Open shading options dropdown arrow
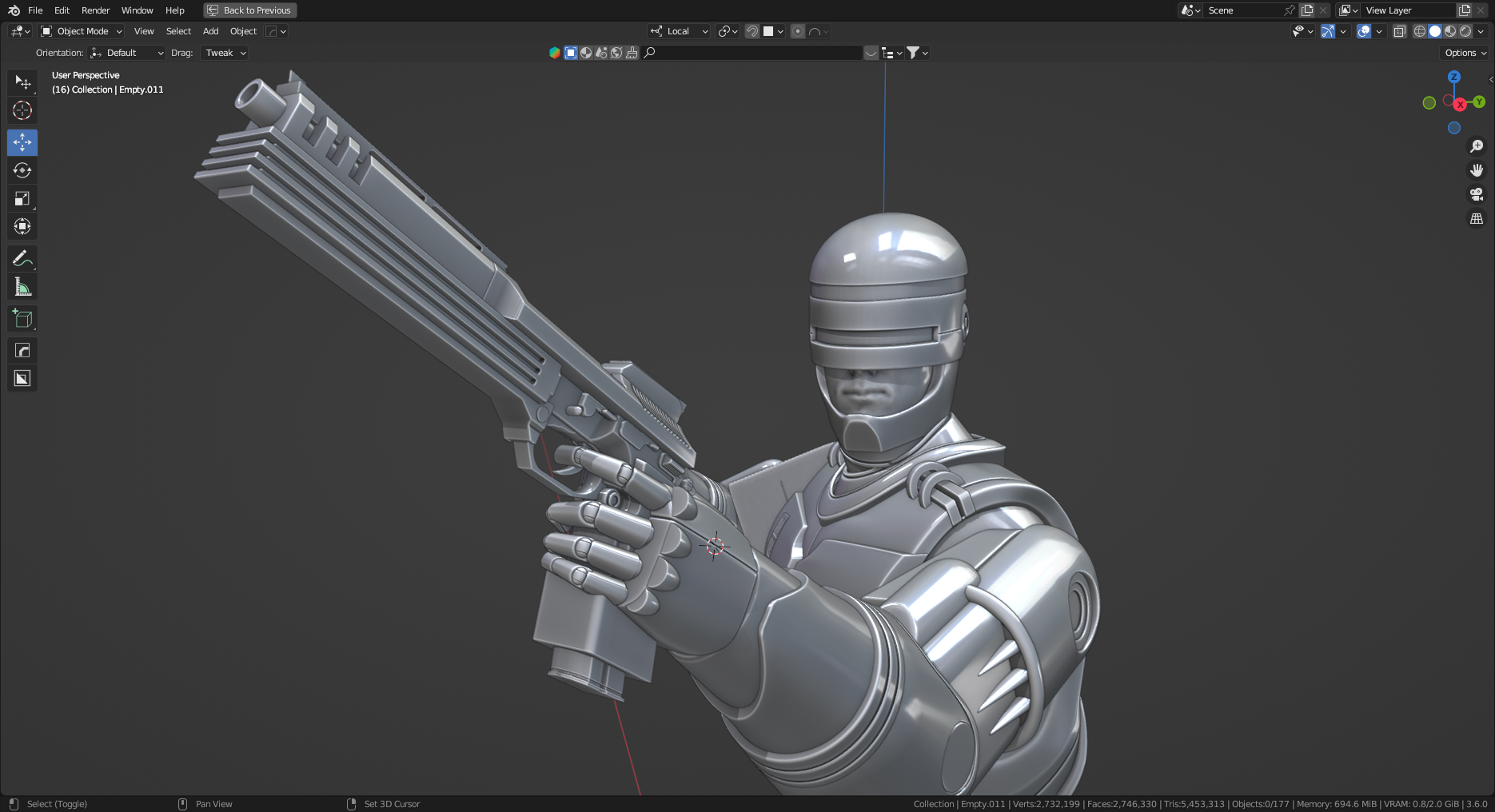The width and height of the screenshot is (1495, 812). click(1481, 31)
